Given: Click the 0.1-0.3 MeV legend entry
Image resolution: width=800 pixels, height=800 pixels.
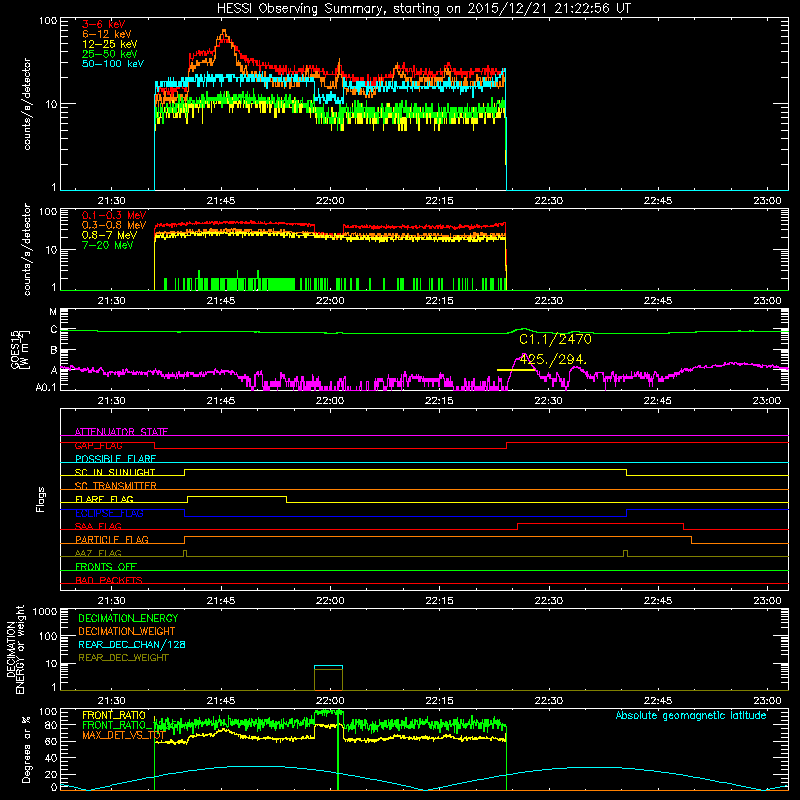Looking at the screenshot, I should tap(114, 215).
